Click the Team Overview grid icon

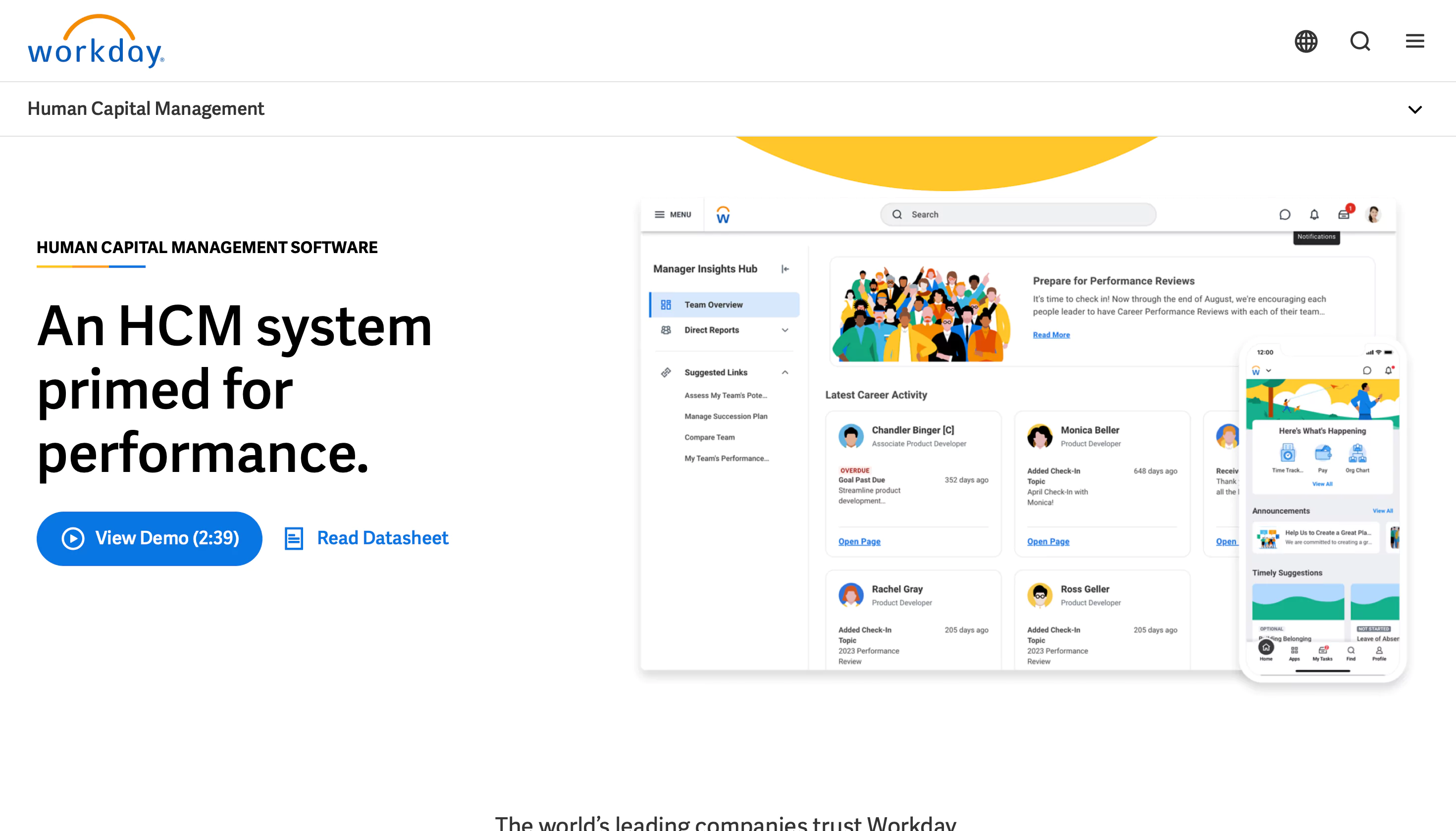click(666, 305)
